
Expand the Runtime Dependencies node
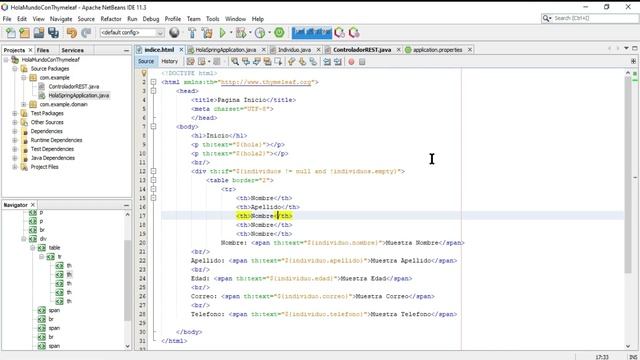pos(15,140)
